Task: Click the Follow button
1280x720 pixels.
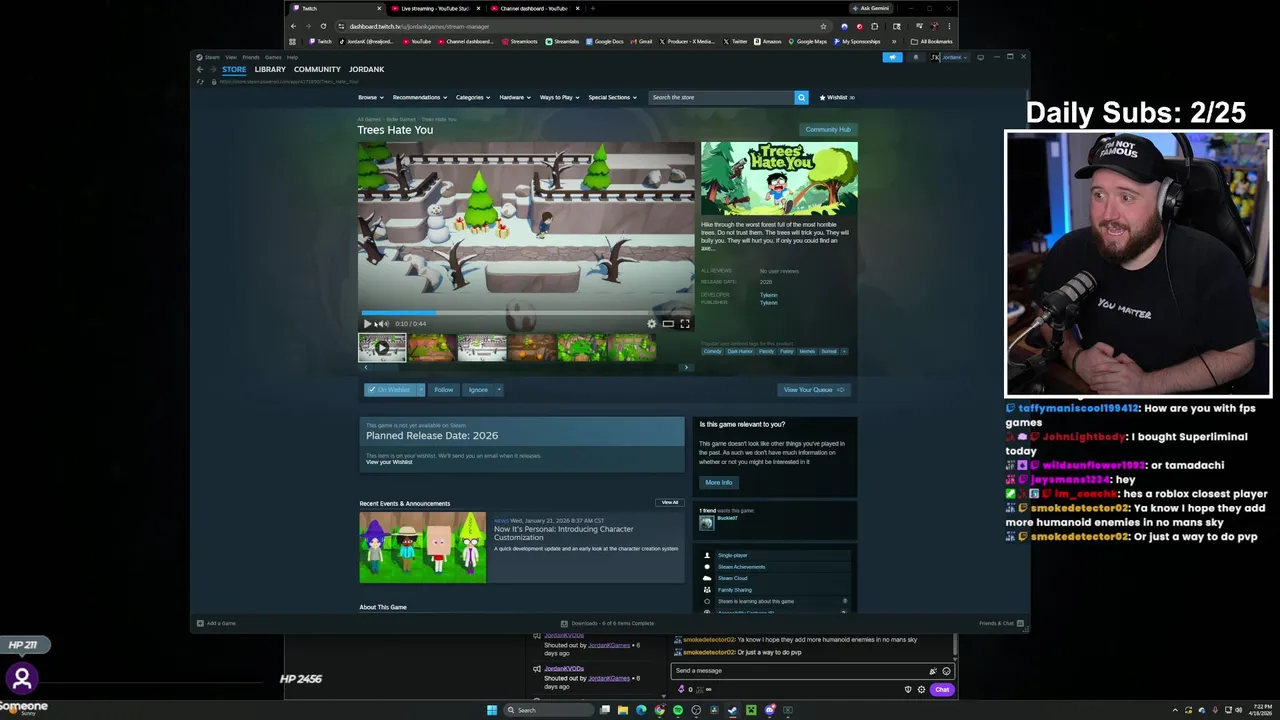Action: [x=444, y=390]
